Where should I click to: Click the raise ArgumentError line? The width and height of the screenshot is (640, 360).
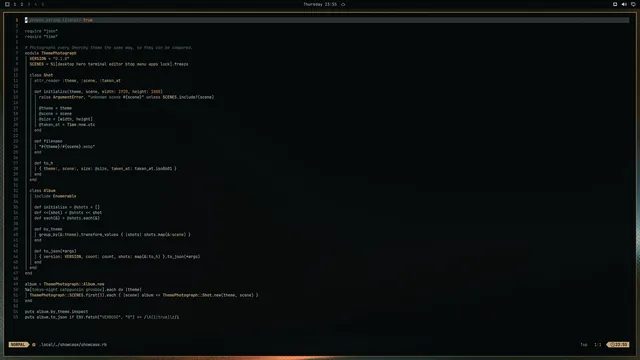pos(127,97)
